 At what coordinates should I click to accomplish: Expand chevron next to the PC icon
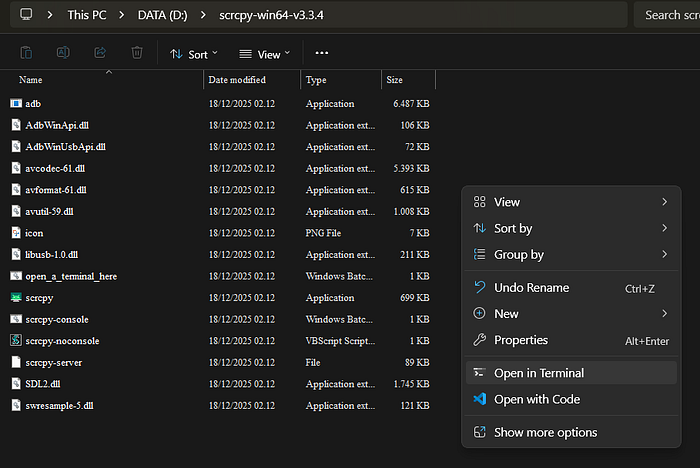50,15
